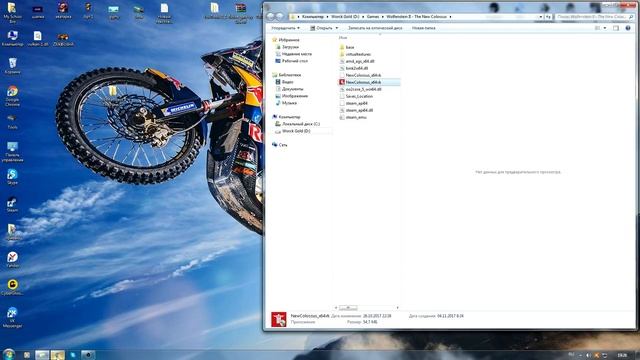The width and height of the screenshot is (640, 360).
Task: Open Organize (Упорядочить) dropdown menu
Action: (285, 28)
